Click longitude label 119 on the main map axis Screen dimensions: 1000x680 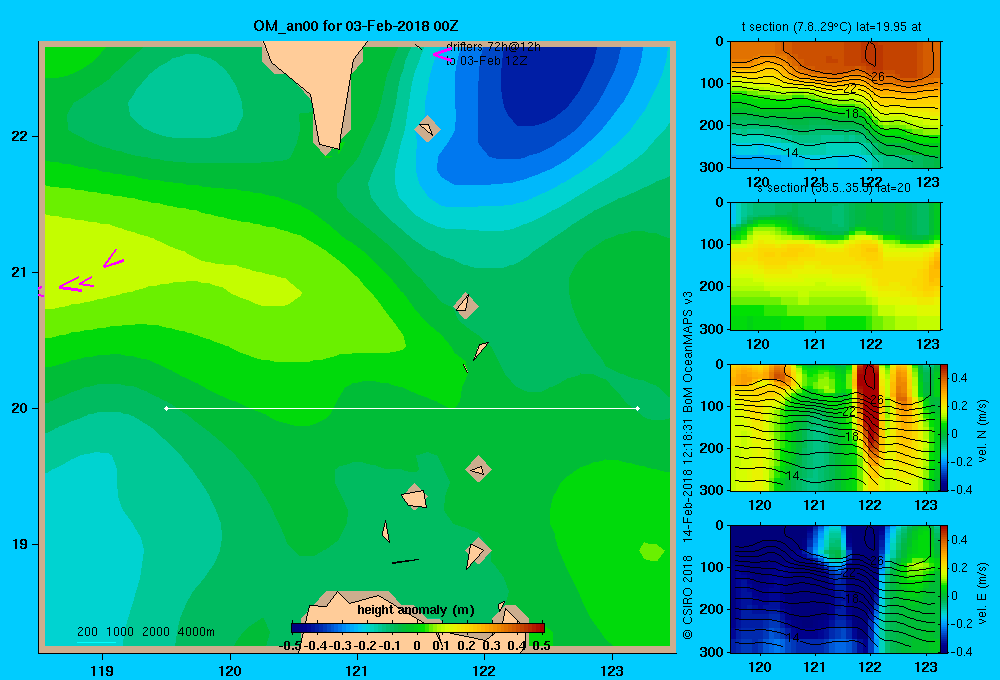(102, 670)
